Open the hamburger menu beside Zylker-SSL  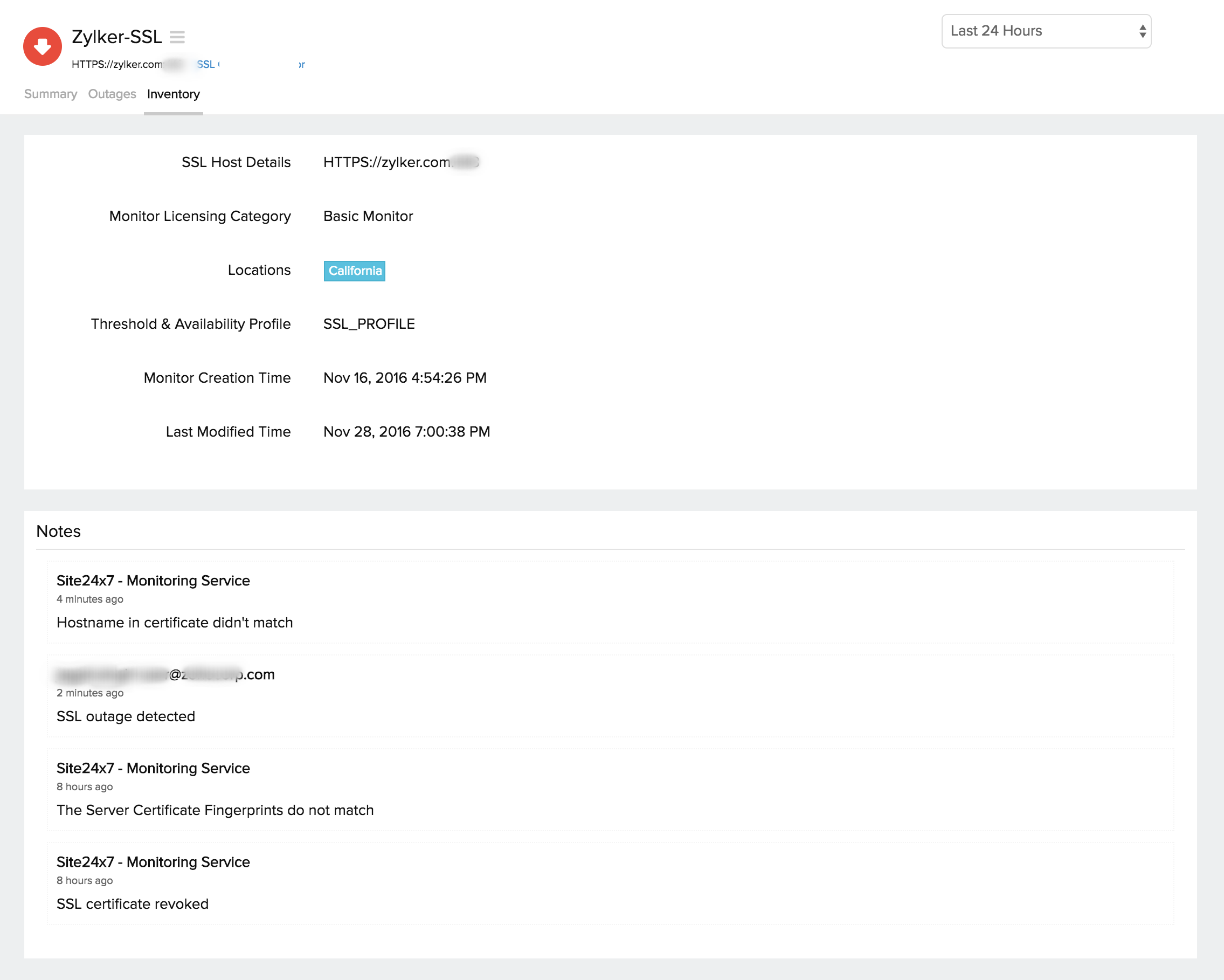coord(177,38)
